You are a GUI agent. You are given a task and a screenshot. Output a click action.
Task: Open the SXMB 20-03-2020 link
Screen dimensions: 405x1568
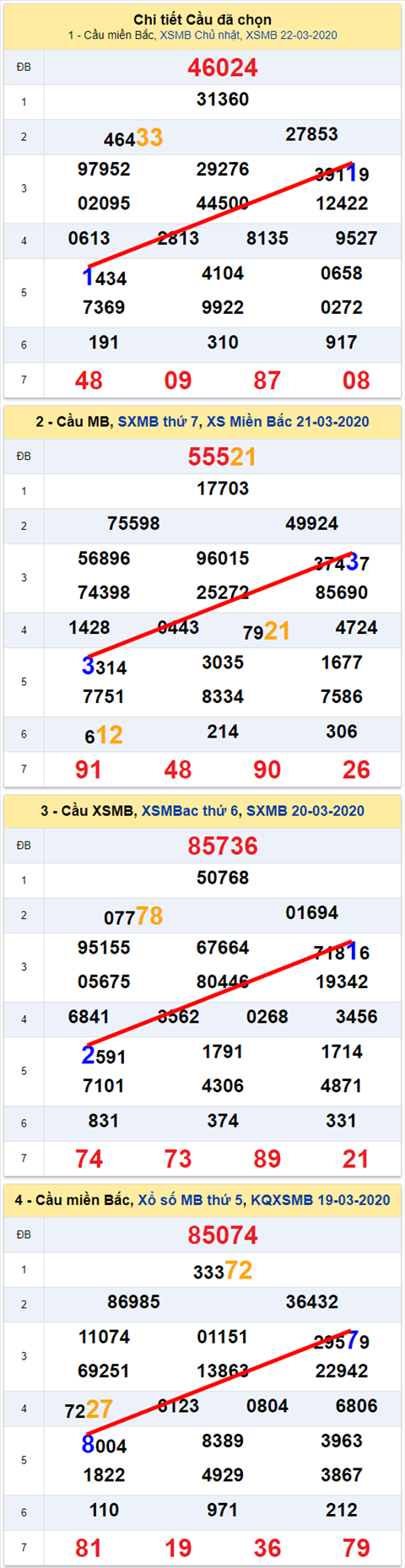305,810
